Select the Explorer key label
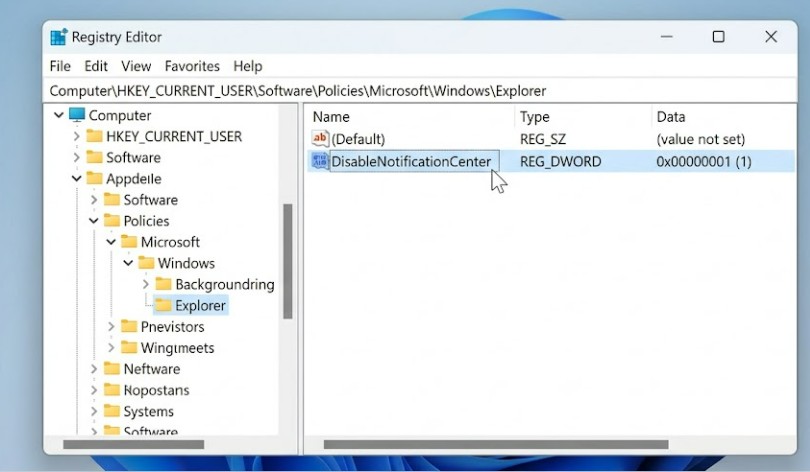The image size is (810, 472). point(200,306)
